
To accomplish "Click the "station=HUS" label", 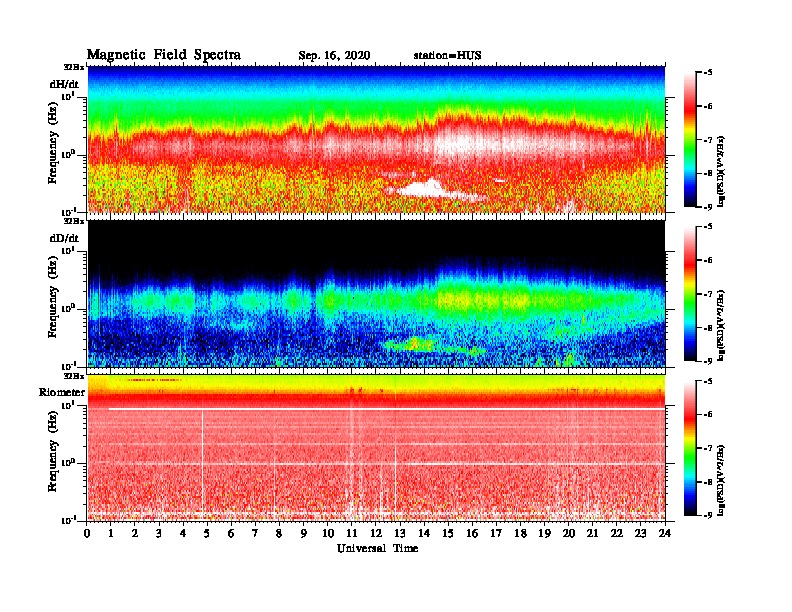I will coord(447,56).
